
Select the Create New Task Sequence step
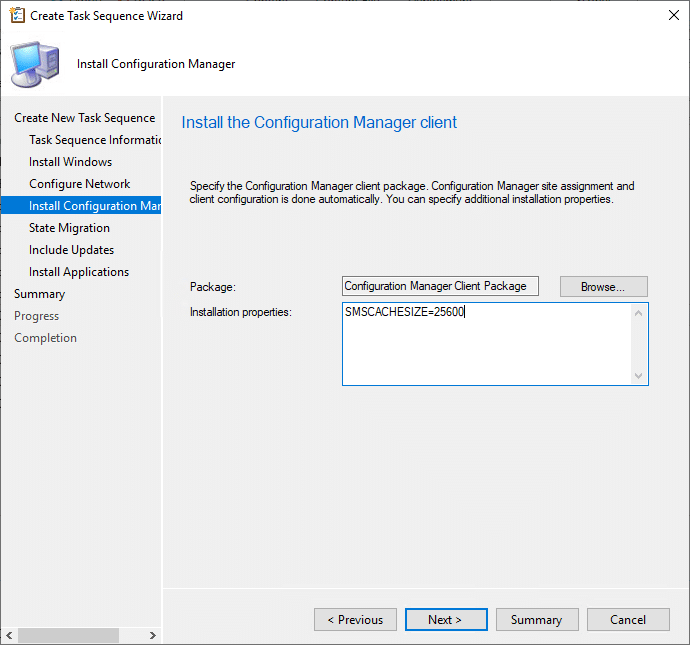click(84, 118)
